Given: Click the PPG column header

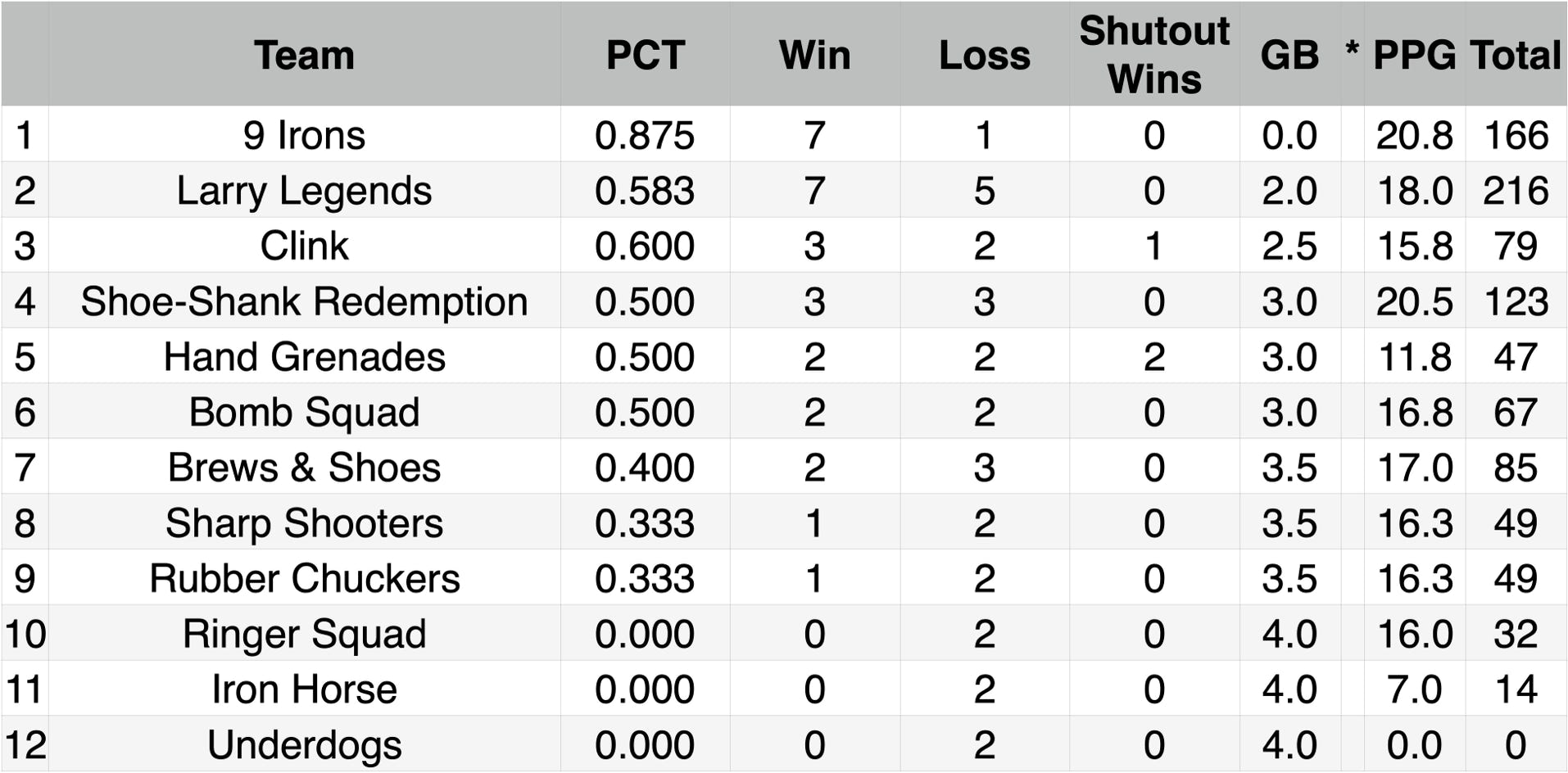Looking at the screenshot, I should (x=1414, y=56).
